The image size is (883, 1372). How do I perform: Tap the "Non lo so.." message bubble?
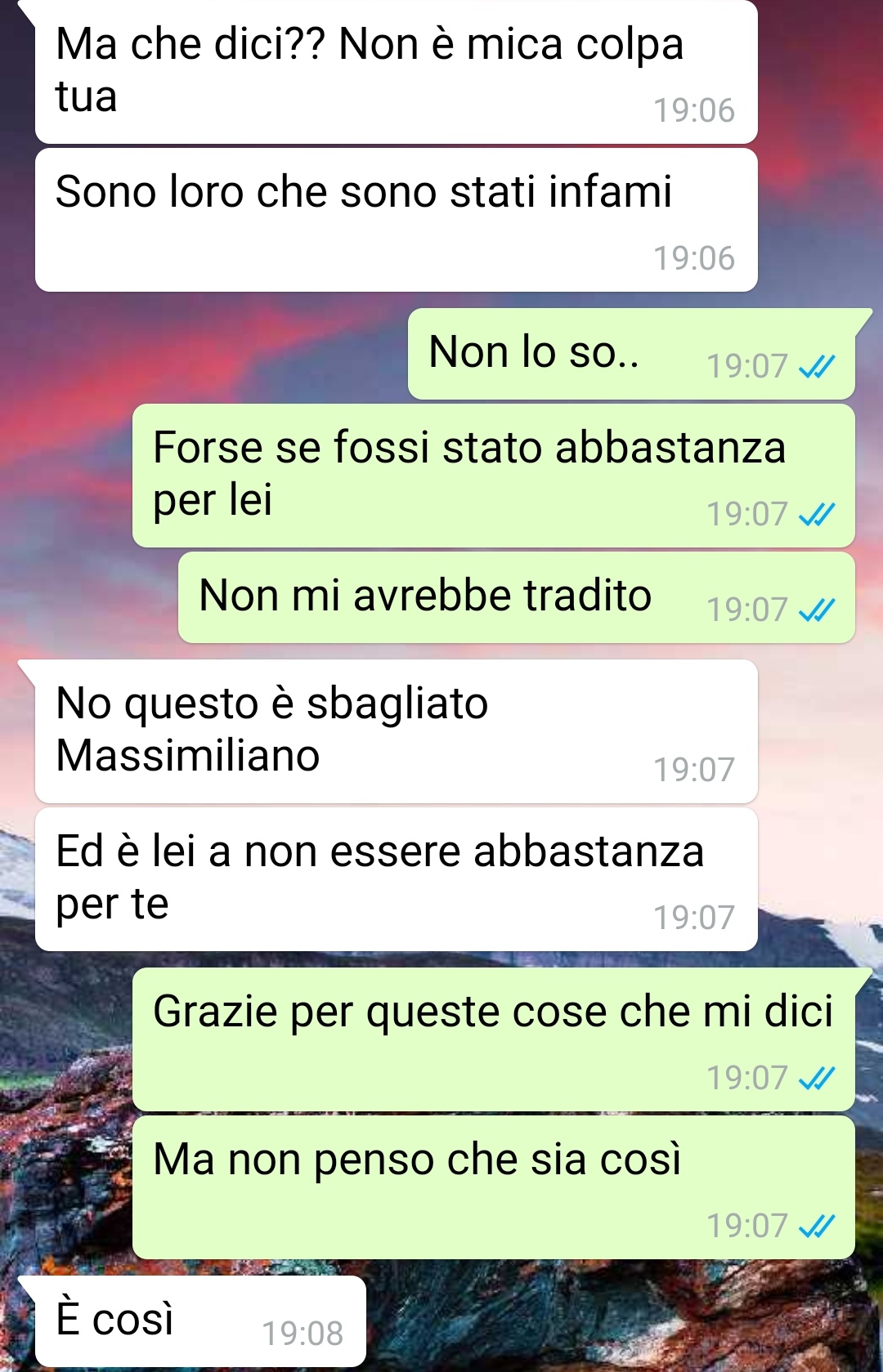(631, 354)
